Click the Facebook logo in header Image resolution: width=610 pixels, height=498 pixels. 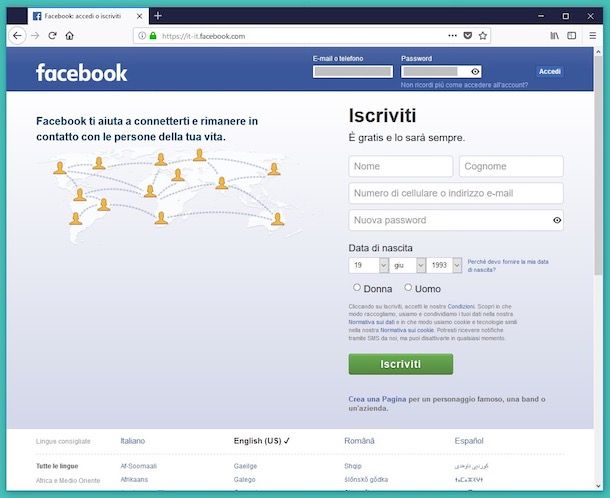click(81, 72)
